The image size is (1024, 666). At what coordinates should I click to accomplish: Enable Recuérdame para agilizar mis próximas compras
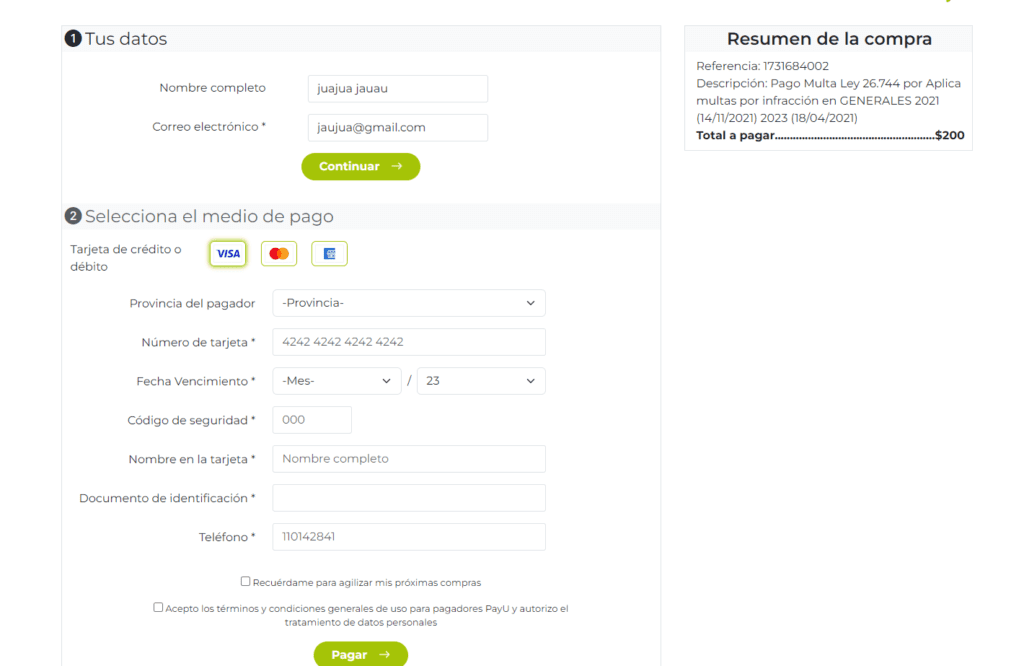pyautogui.click(x=246, y=581)
